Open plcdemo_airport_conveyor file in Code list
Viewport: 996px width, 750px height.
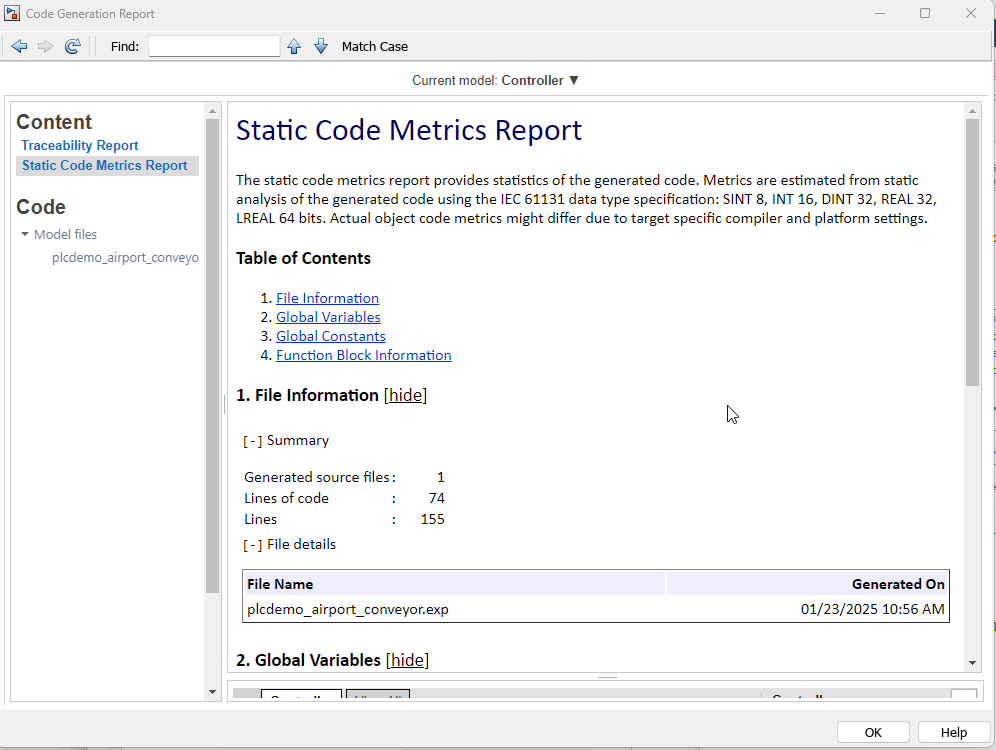pyautogui.click(x=125, y=258)
